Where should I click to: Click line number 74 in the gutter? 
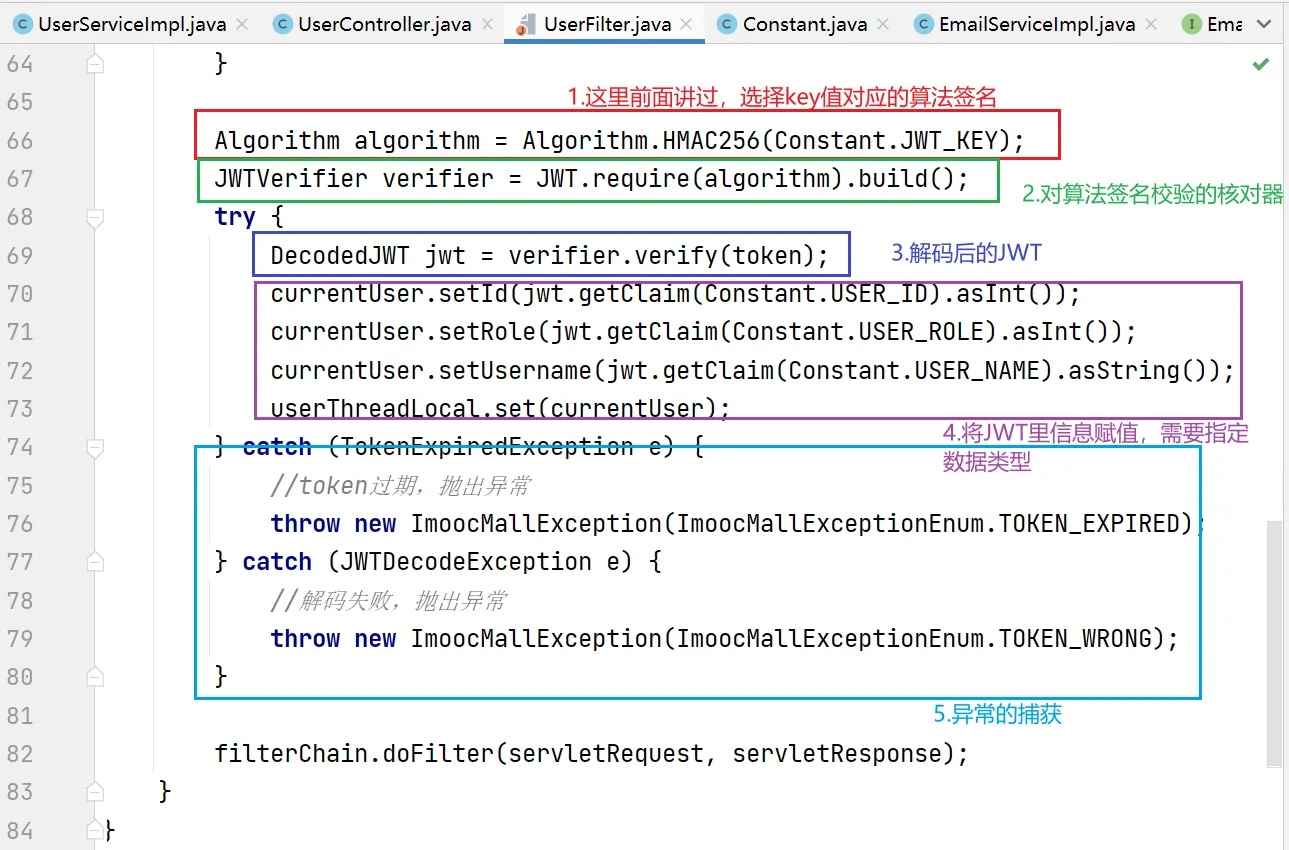point(20,447)
